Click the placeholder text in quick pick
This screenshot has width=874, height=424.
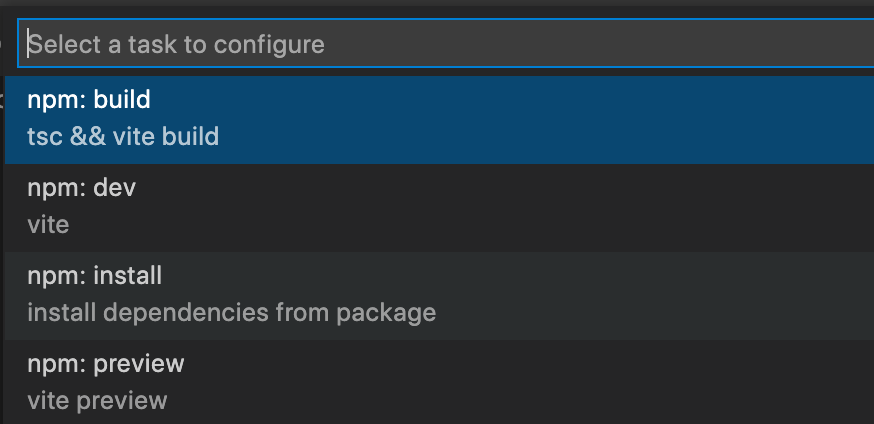[x=177, y=45]
